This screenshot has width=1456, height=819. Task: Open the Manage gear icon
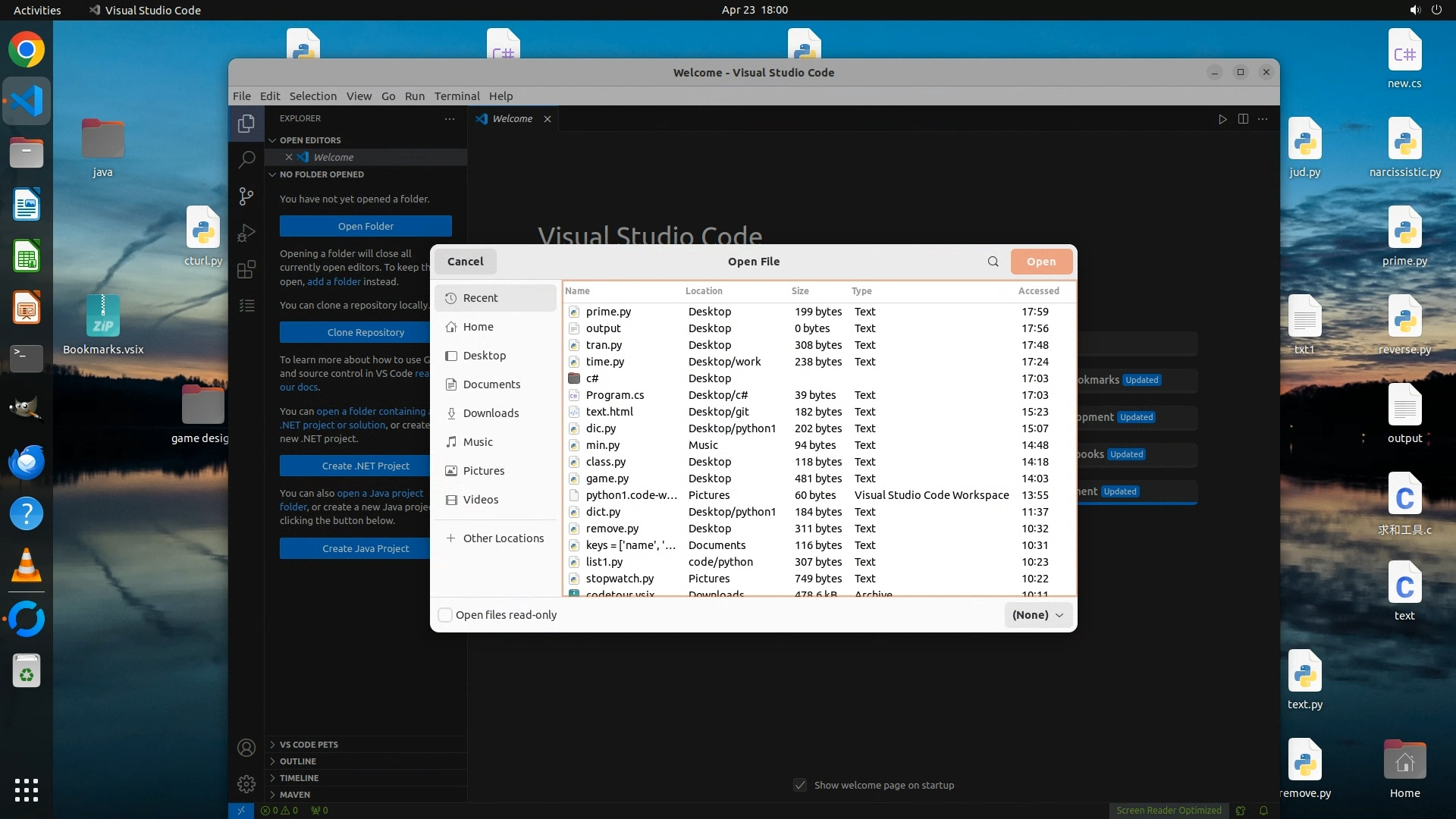pyautogui.click(x=246, y=783)
